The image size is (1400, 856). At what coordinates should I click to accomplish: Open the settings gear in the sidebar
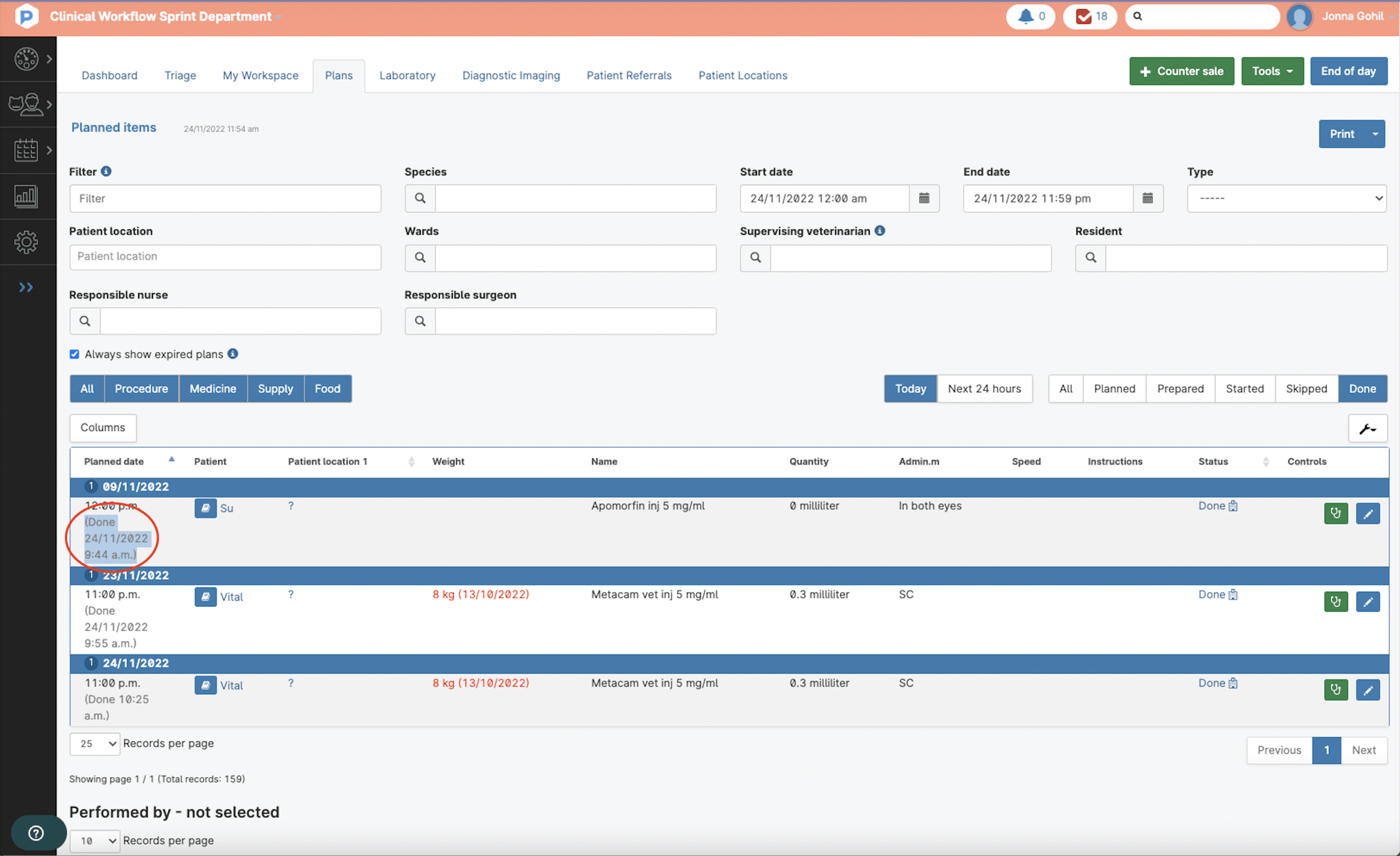tap(26, 242)
